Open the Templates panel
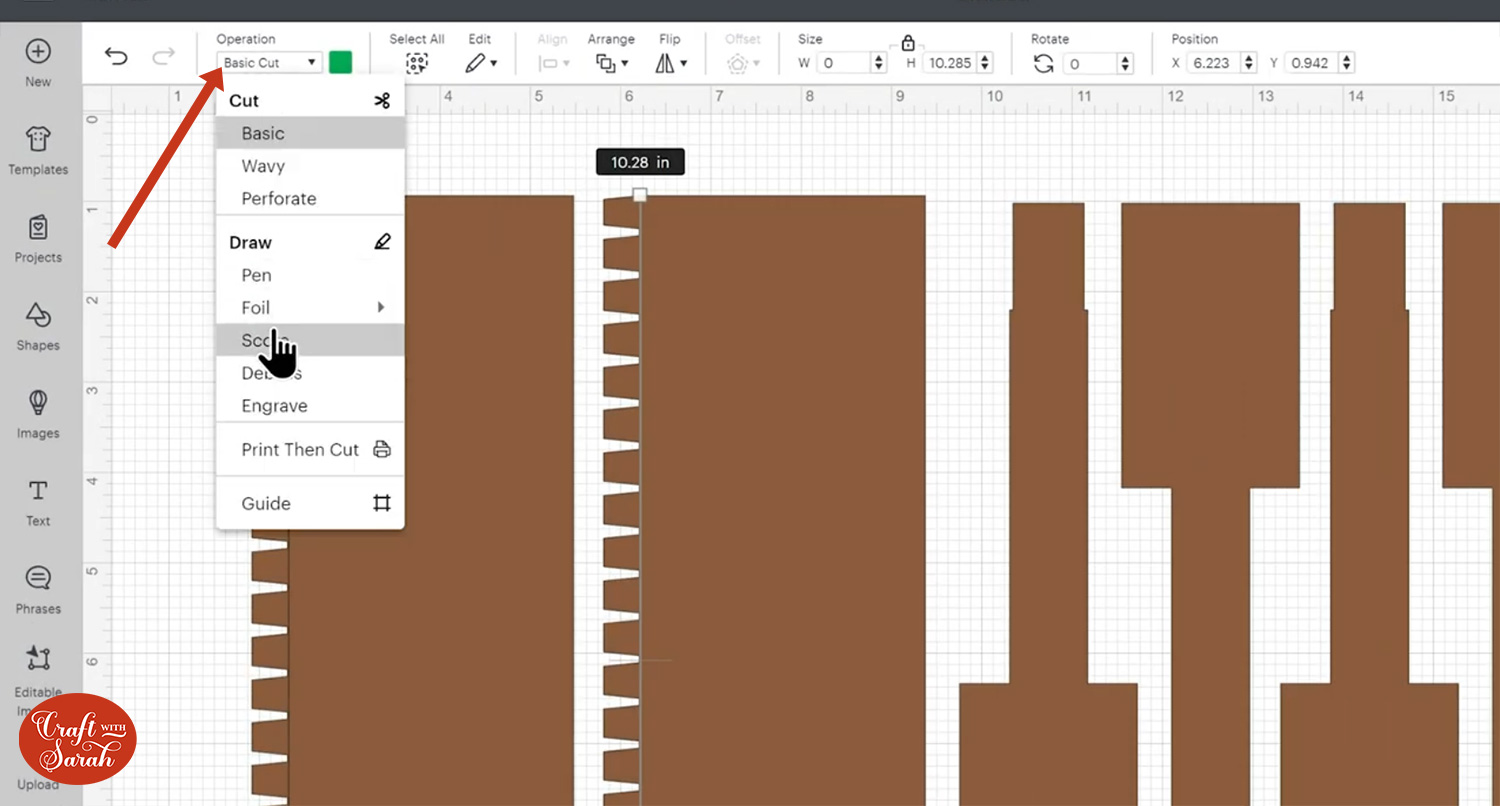Screen dimensions: 1500x806 (38, 150)
